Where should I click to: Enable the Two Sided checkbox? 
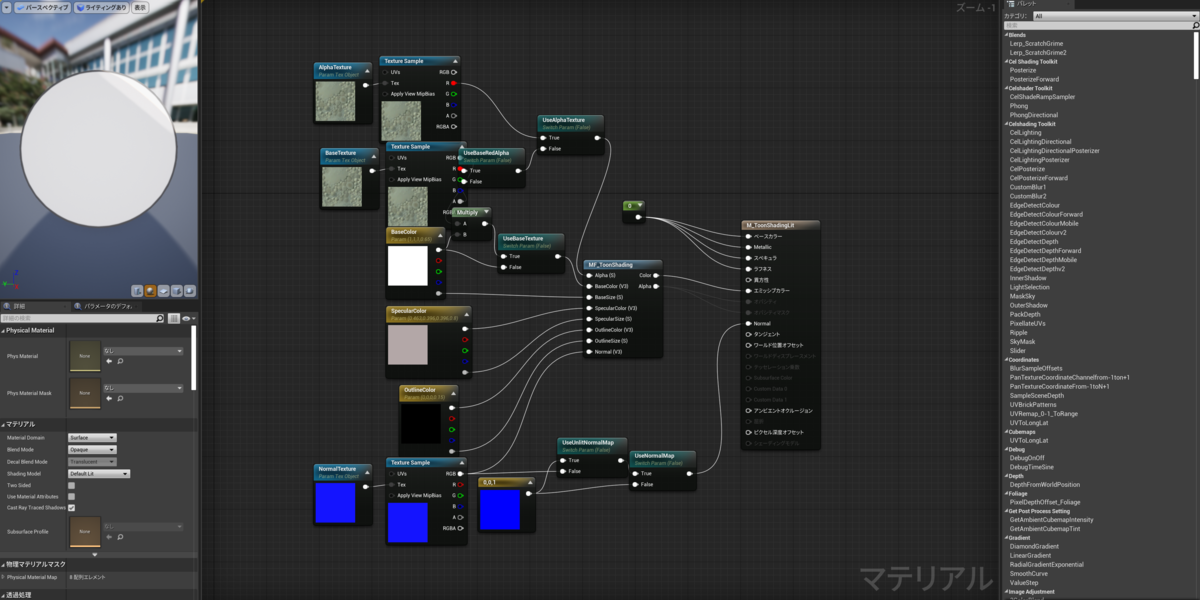pos(71,485)
